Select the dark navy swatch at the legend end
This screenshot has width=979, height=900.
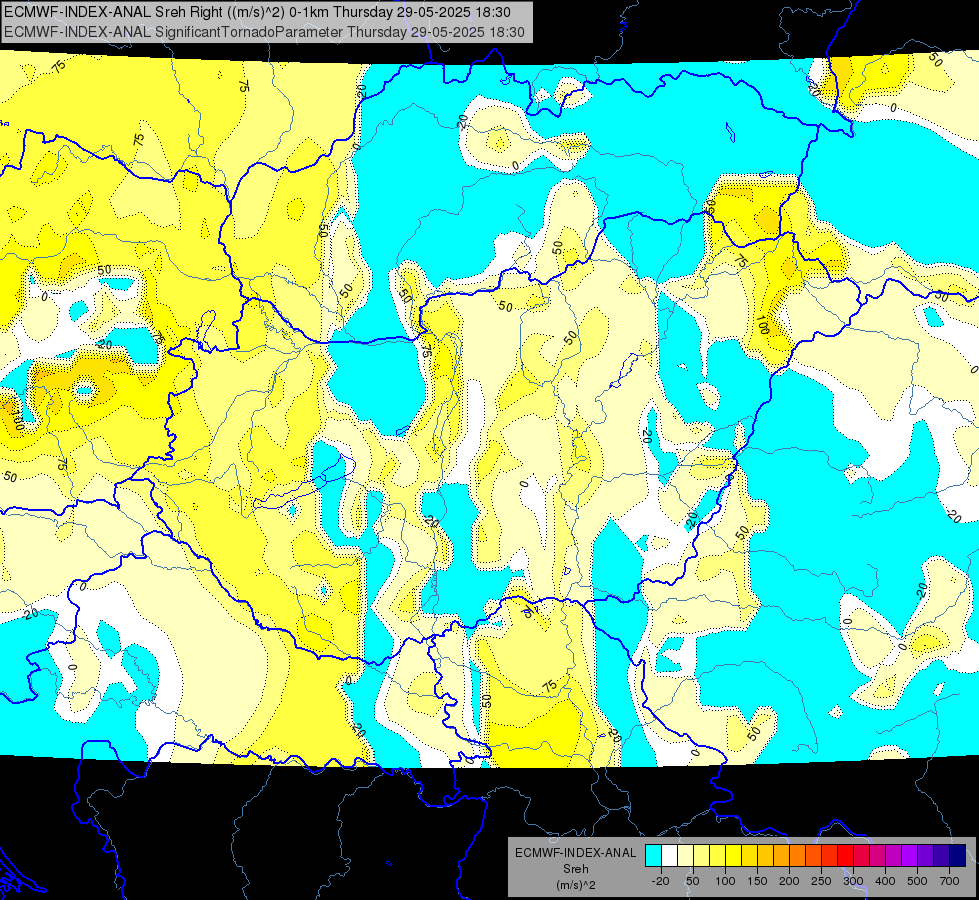click(x=958, y=855)
